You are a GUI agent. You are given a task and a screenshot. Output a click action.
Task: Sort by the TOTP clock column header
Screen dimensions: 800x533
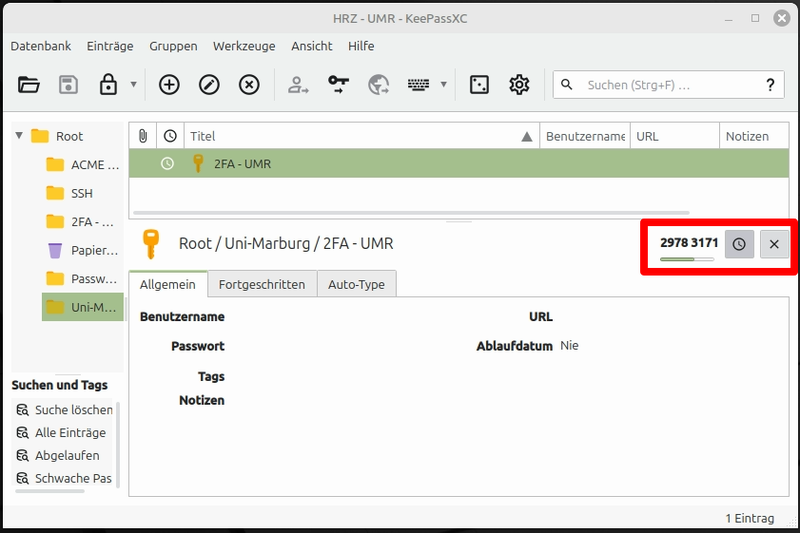(170, 136)
